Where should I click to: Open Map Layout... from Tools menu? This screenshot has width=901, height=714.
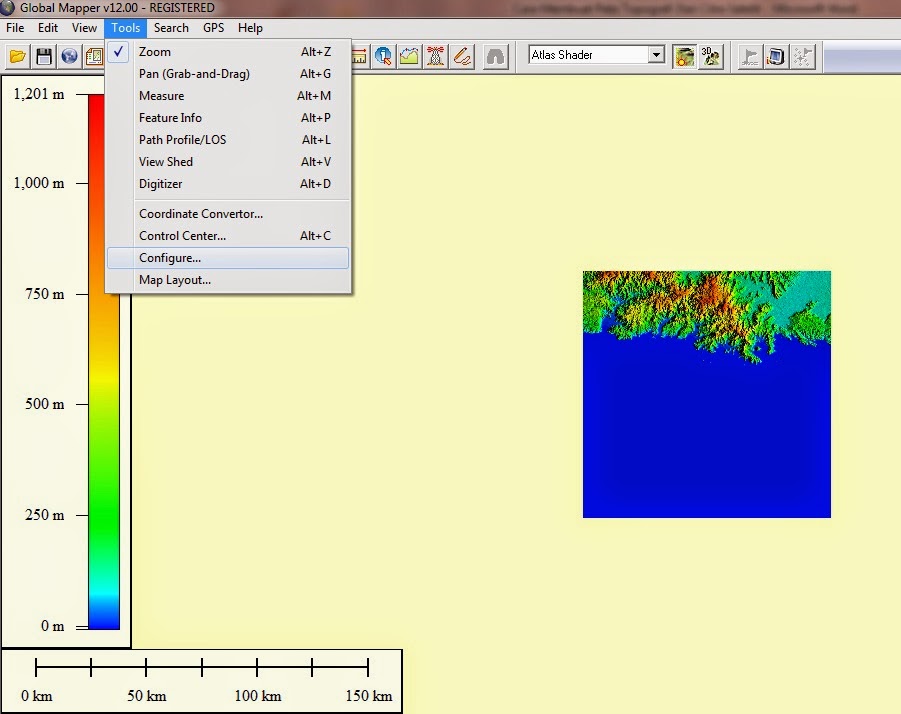[228, 280]
